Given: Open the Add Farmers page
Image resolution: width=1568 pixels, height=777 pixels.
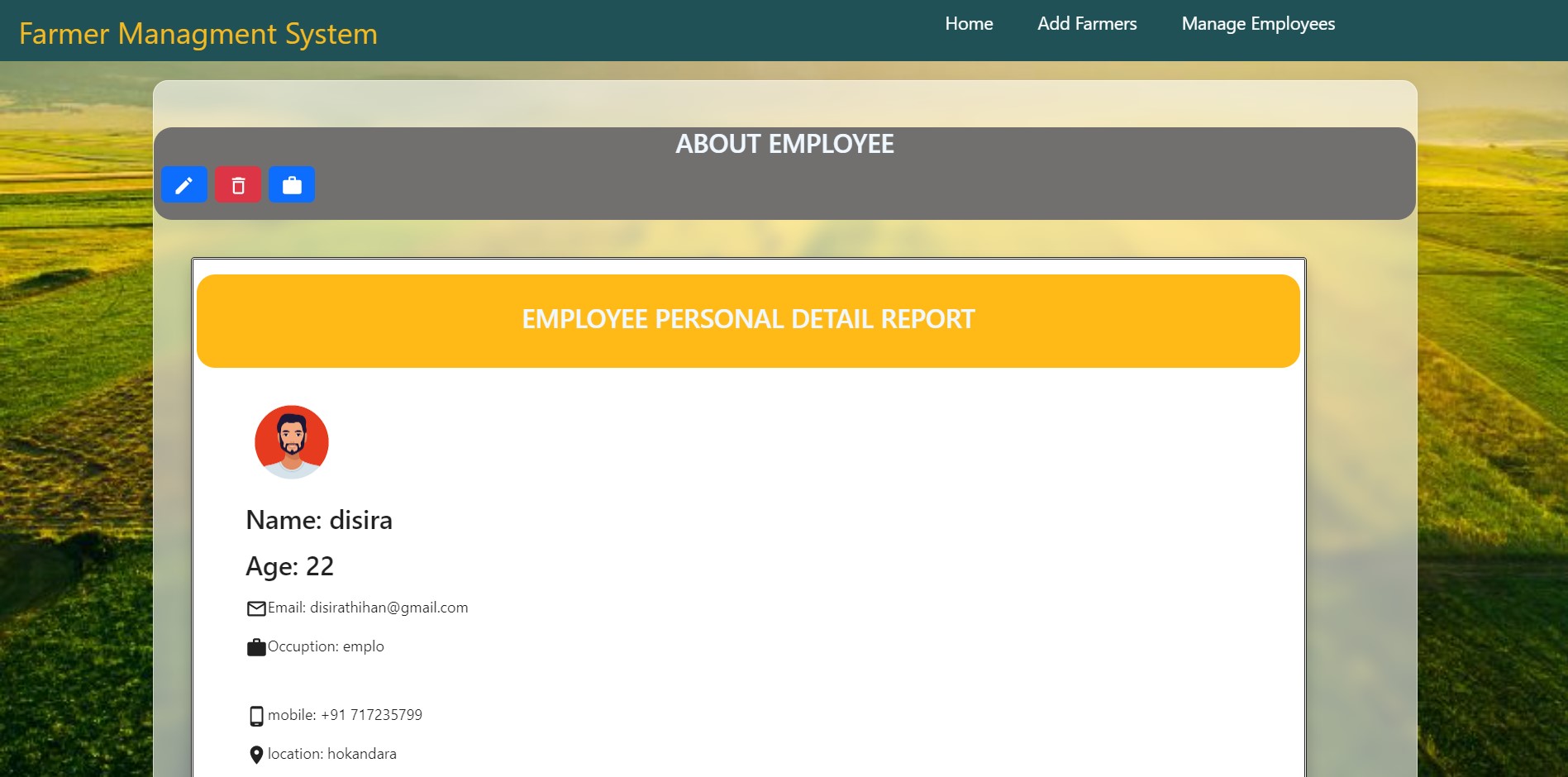Looking at the screenshot, I should (1086, 24).
